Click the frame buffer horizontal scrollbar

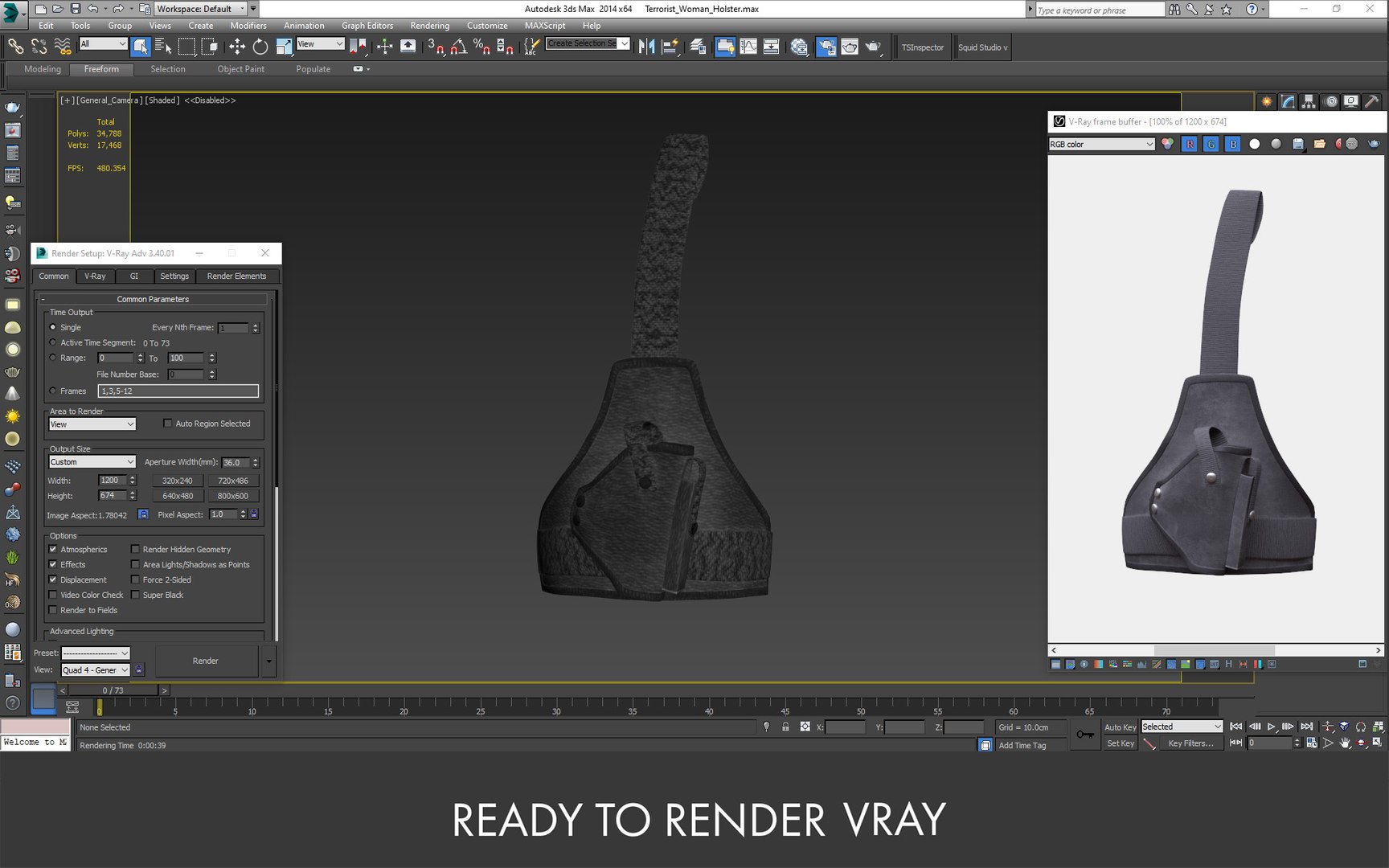pyautogui.click(x=1215, y=649)
